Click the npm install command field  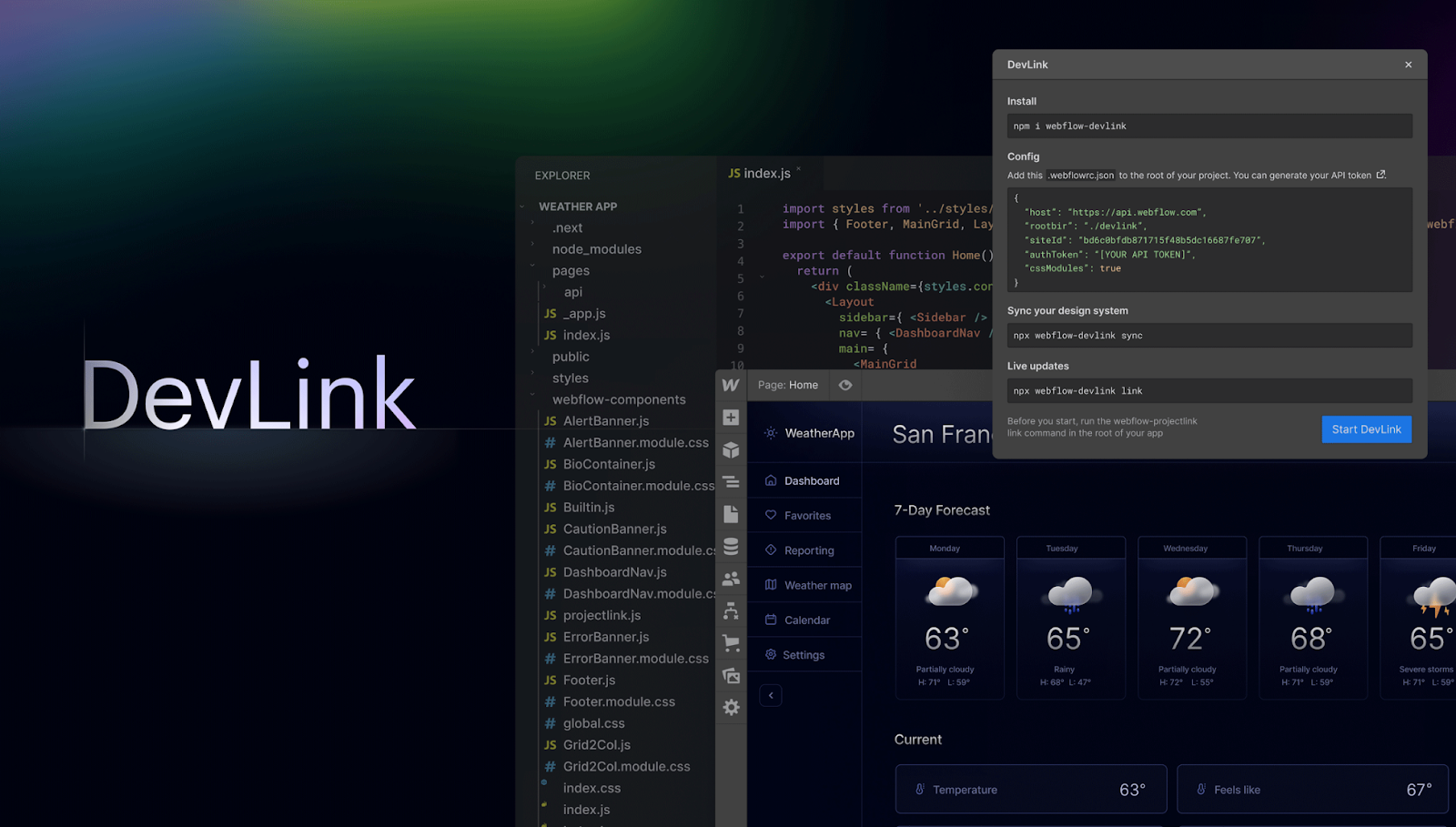[1208, 126]
